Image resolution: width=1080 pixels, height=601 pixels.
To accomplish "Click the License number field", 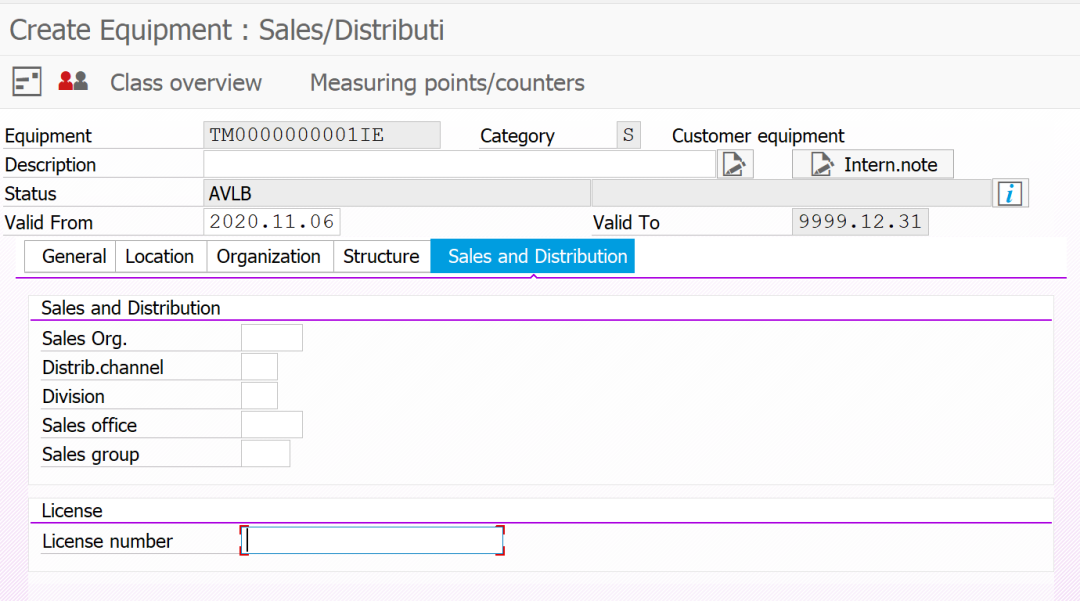I will (373, 541).
